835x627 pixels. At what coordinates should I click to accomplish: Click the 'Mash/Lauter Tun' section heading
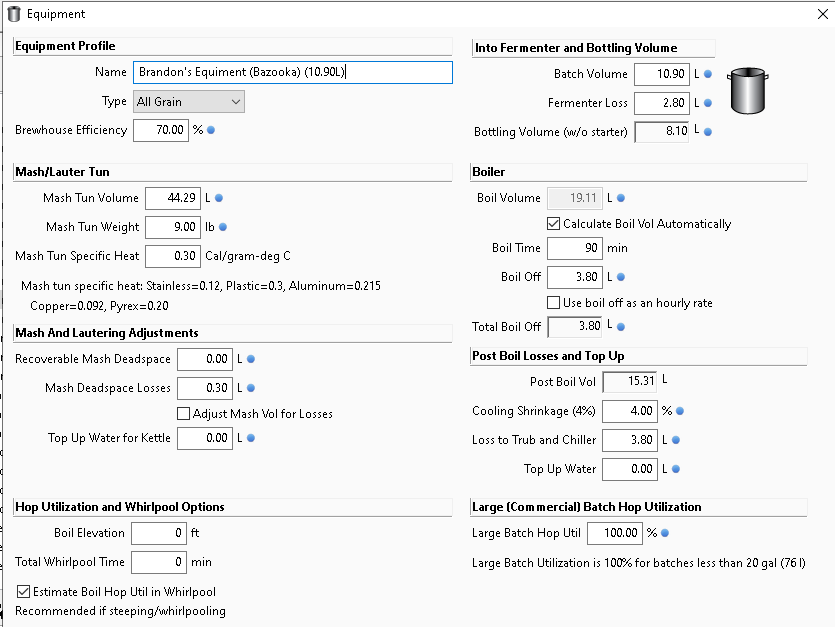click(62, 172)
